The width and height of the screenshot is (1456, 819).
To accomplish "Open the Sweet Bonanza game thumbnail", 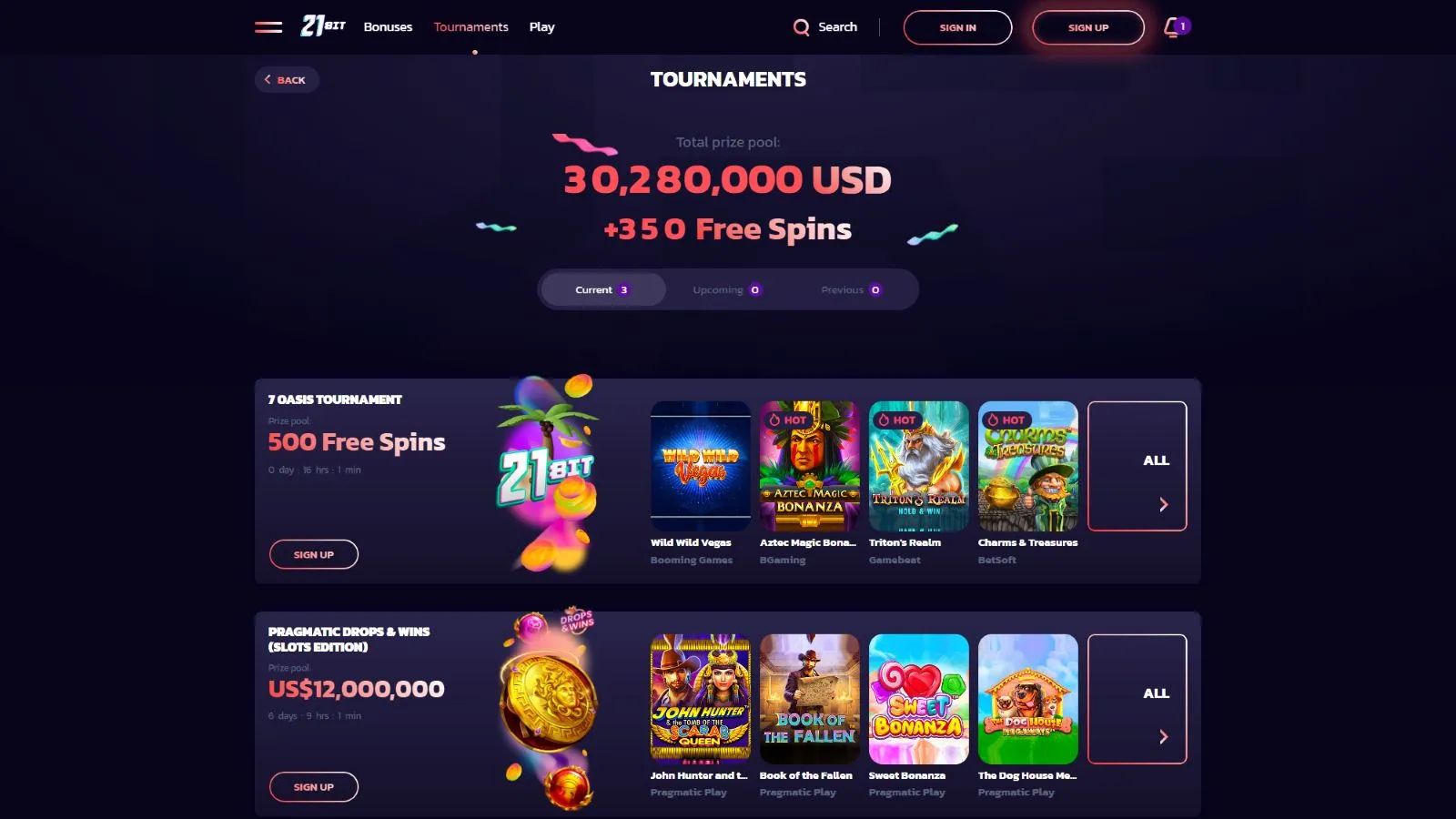I will (x=919, y=699).
